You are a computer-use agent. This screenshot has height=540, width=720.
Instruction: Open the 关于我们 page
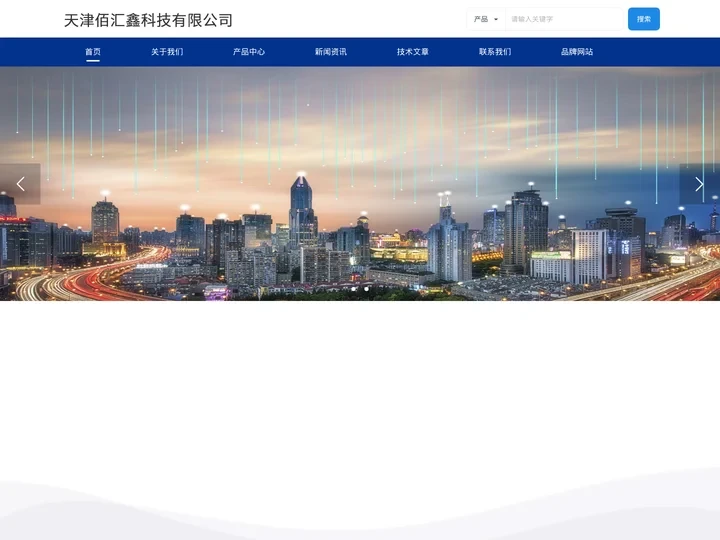(167, 52)
